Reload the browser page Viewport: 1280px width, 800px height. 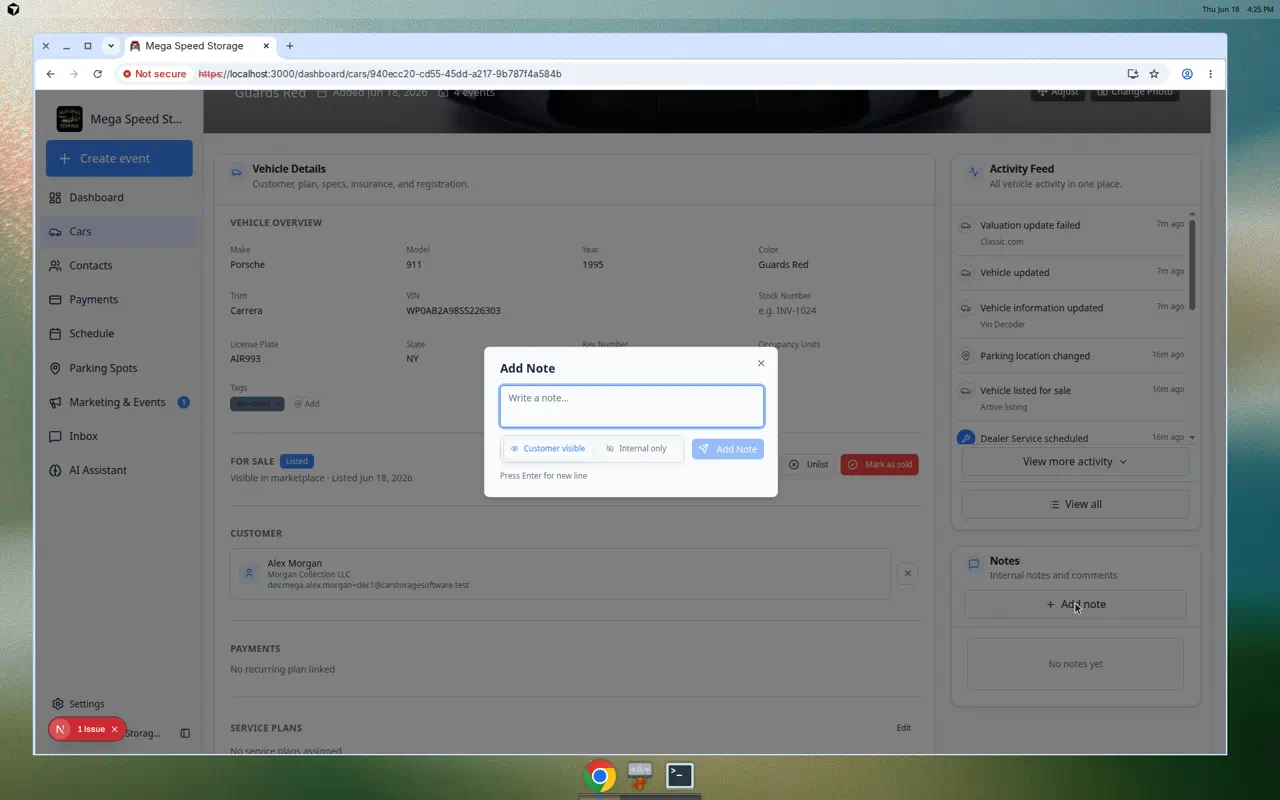coord(97,74)
